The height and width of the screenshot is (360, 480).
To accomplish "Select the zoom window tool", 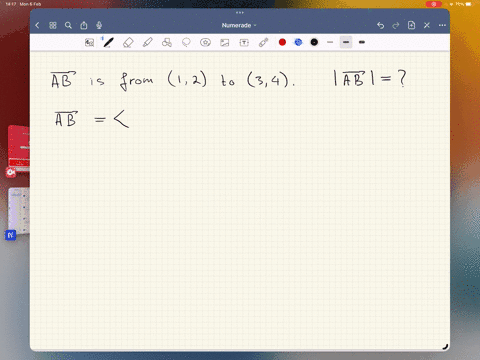I will [x=89, y=42].
